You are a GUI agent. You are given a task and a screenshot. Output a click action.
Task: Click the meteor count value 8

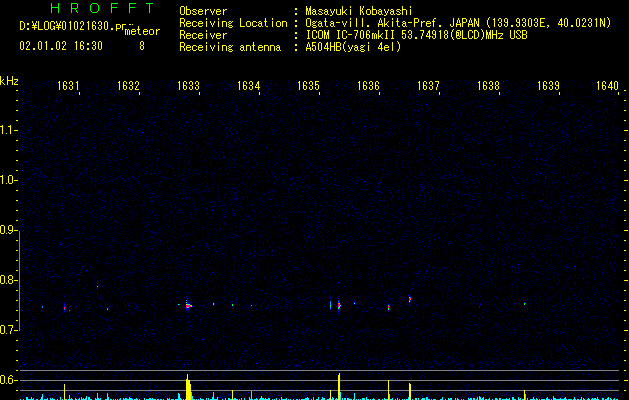tap(142, 46)
